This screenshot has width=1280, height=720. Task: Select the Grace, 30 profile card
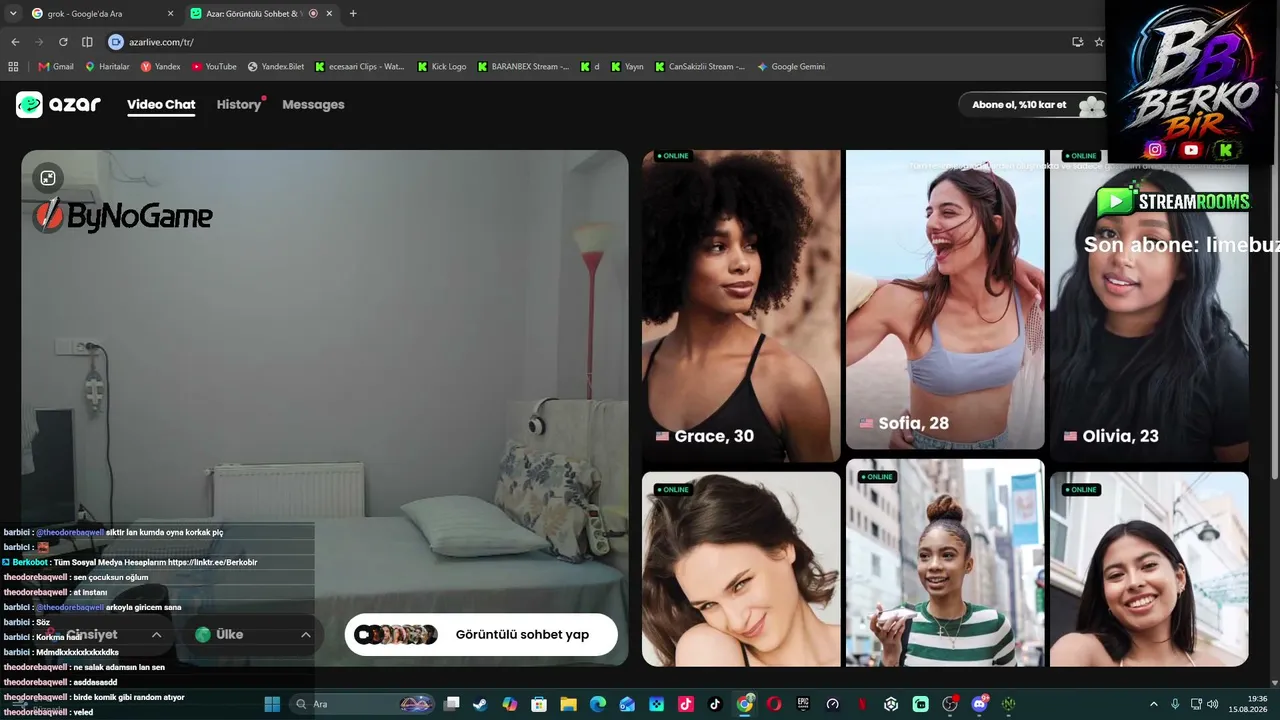point(741,306)
